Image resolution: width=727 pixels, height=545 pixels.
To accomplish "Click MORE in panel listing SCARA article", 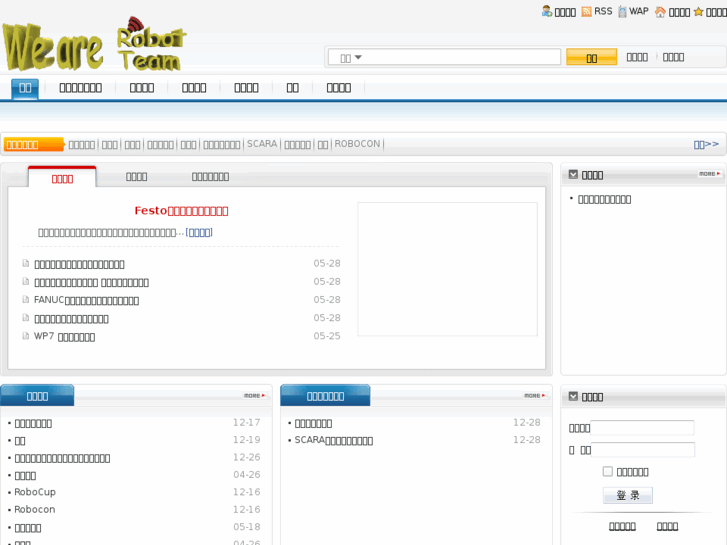I will pyautogui.click(x=535, y=396).
